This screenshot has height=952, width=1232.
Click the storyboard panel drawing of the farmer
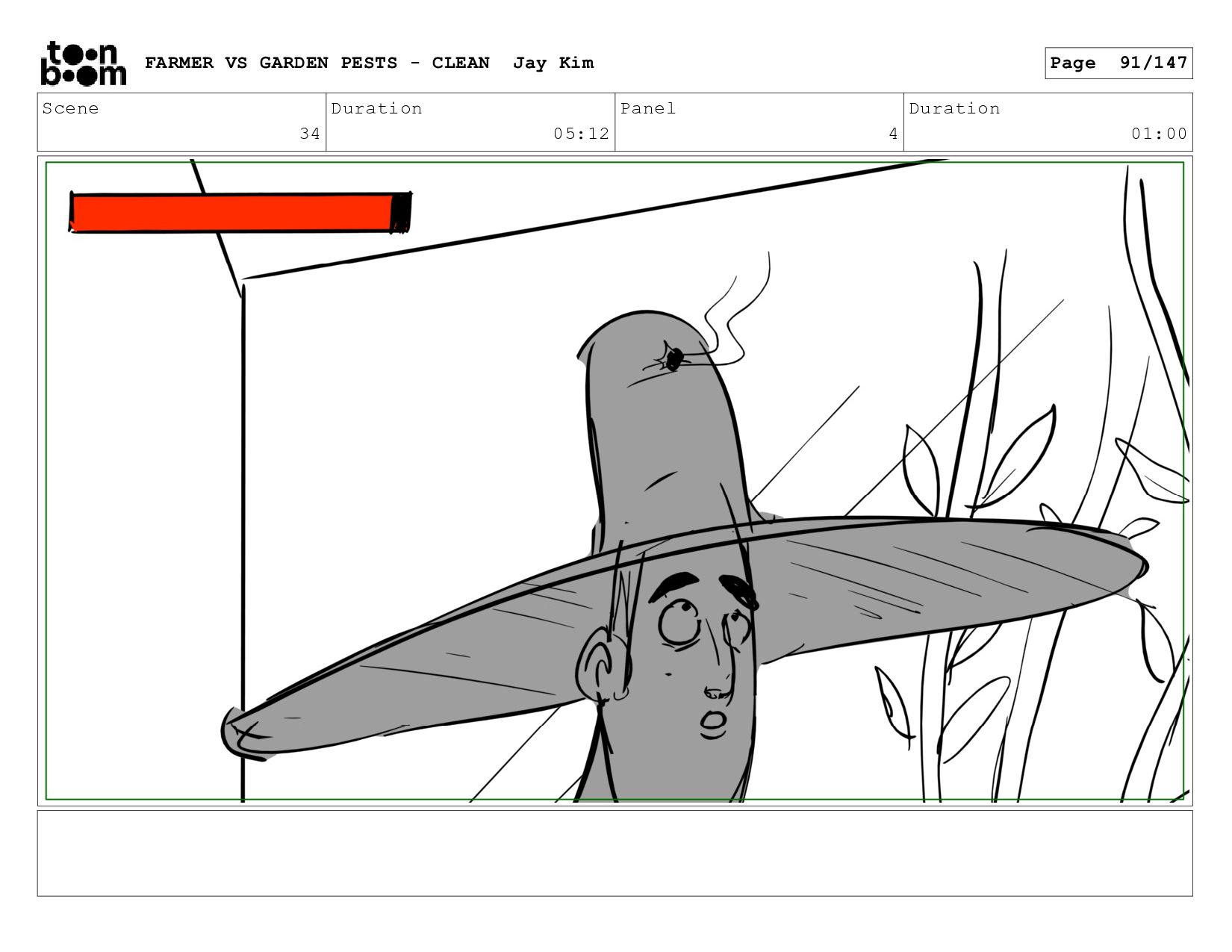coord(615,481)
